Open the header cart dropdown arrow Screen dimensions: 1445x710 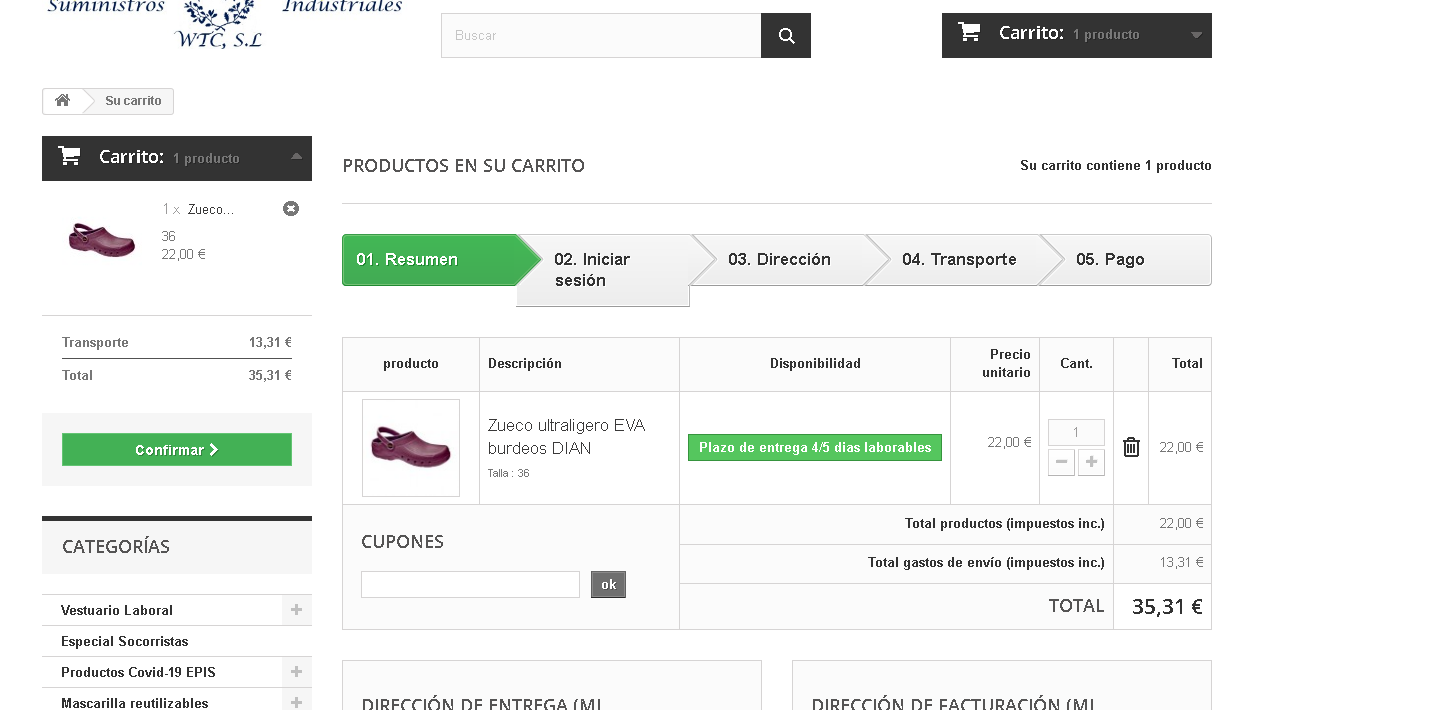tap(1196, 35)
